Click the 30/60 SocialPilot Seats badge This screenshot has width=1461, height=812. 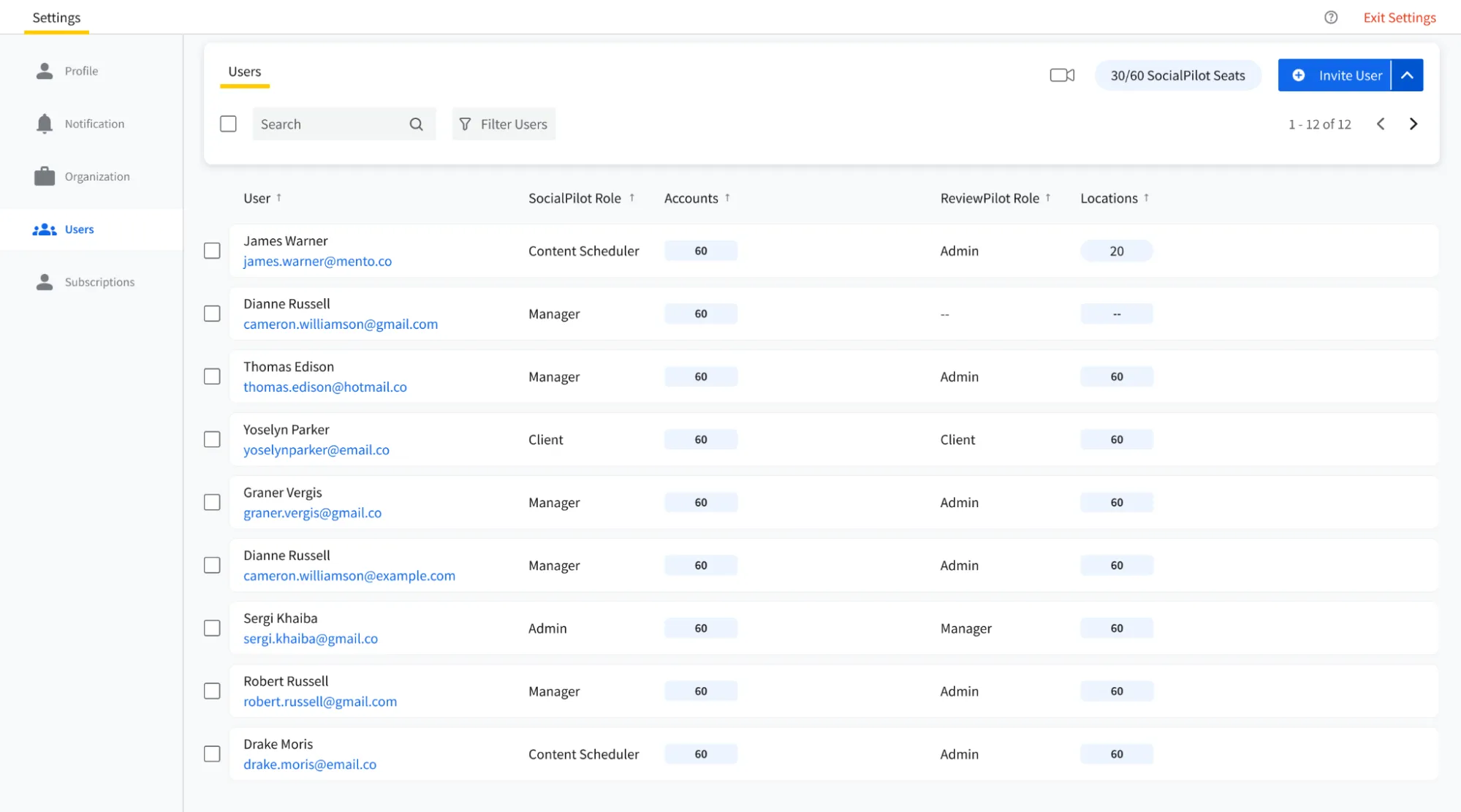(1177, 75)
